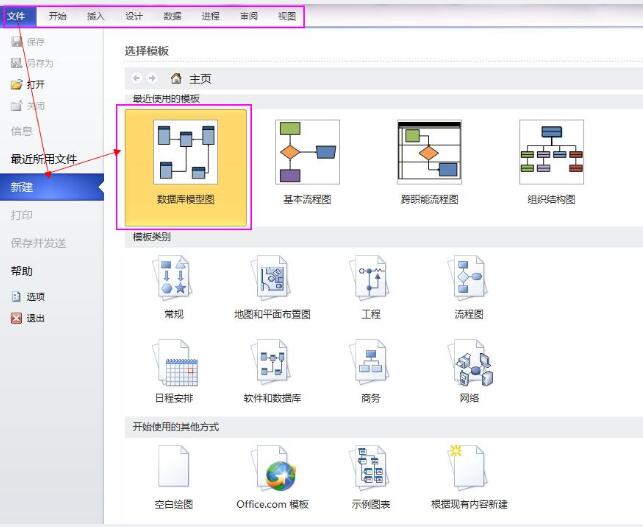Click the forward navigation arrow
Screen dimensions: 643x527
(x=152, y=78)
